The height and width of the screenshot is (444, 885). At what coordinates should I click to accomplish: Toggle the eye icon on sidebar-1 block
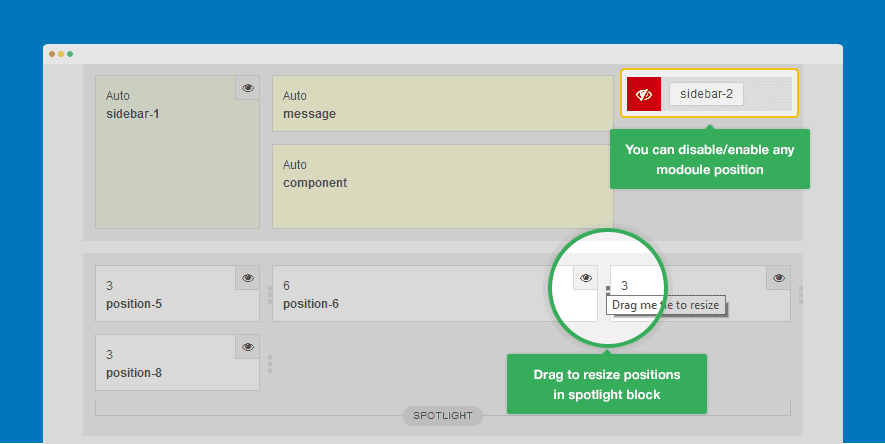click(247, 88)
